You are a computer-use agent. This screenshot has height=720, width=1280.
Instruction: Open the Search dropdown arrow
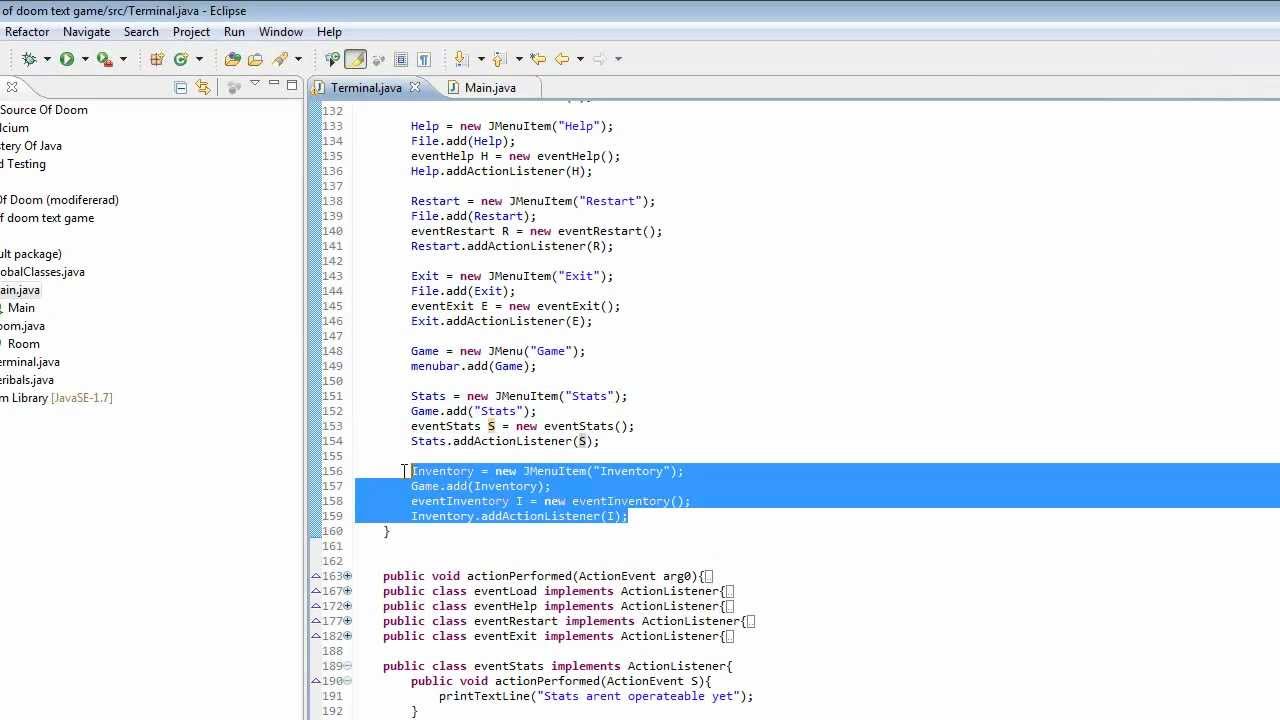tap(298, 59)
